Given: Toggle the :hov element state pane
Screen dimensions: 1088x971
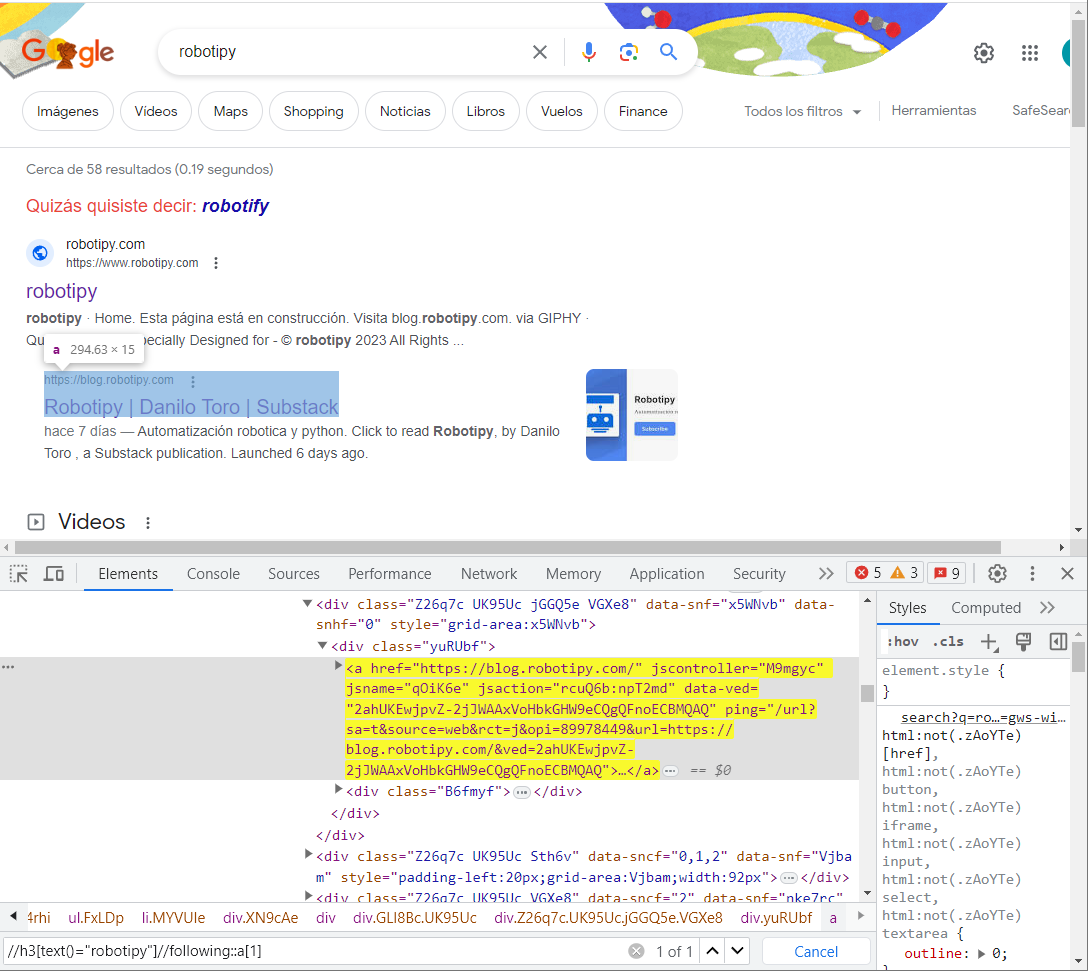Looking at the screenshot, I should (903, 641).
